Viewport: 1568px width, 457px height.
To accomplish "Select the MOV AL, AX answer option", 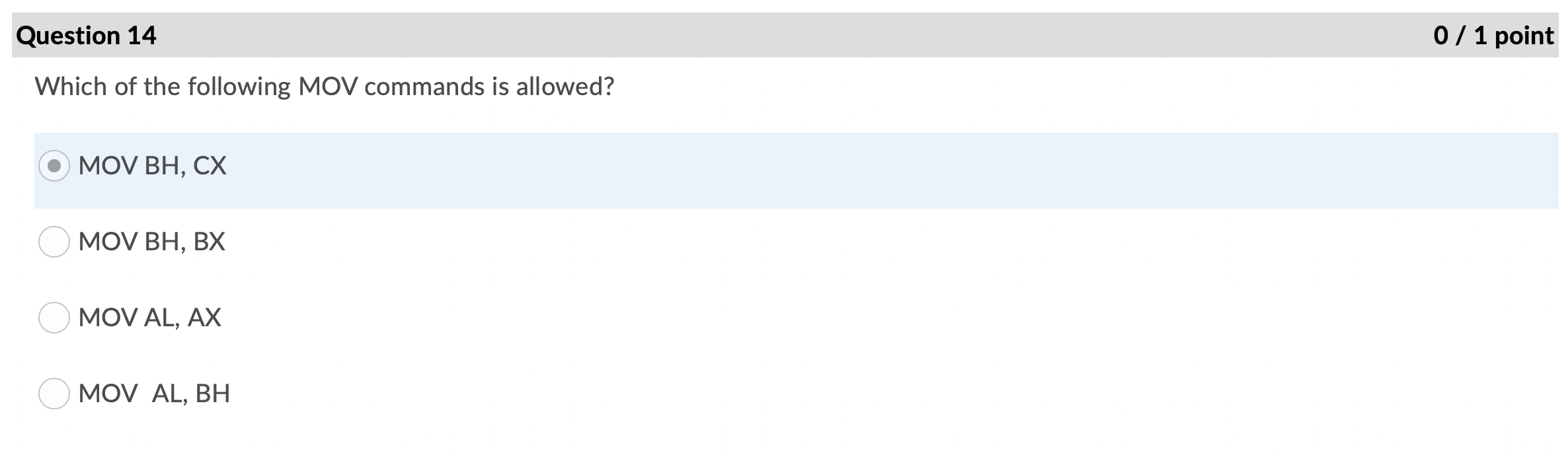I will coord(54,317).
